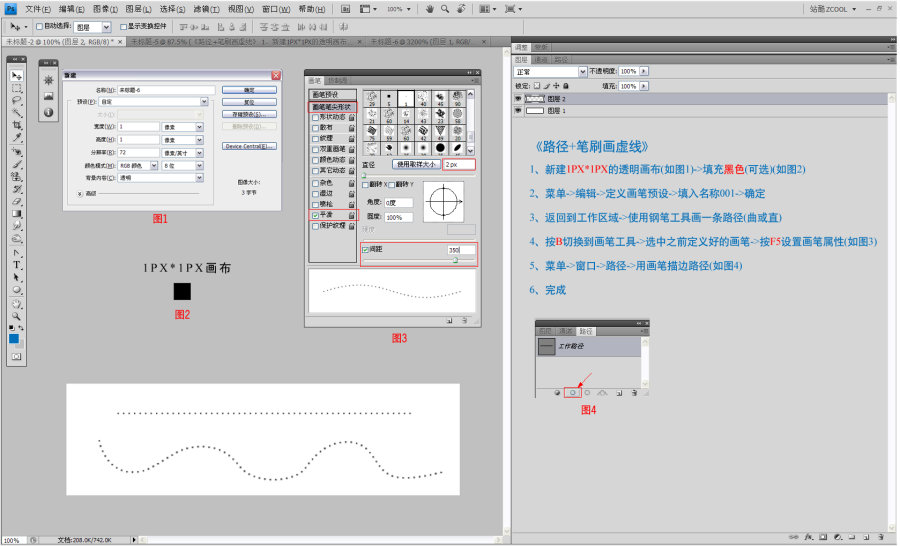This screenshot has height=546, width=900.
Task: Toggle the 自动选择 checkbox
Action: (39, 27)
